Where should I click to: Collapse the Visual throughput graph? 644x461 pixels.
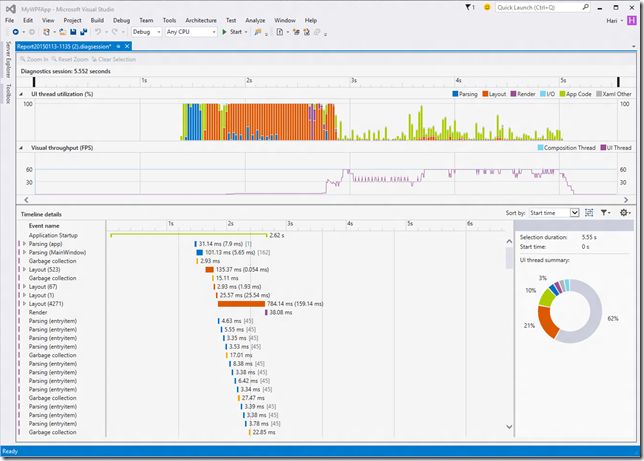point(21,148)
